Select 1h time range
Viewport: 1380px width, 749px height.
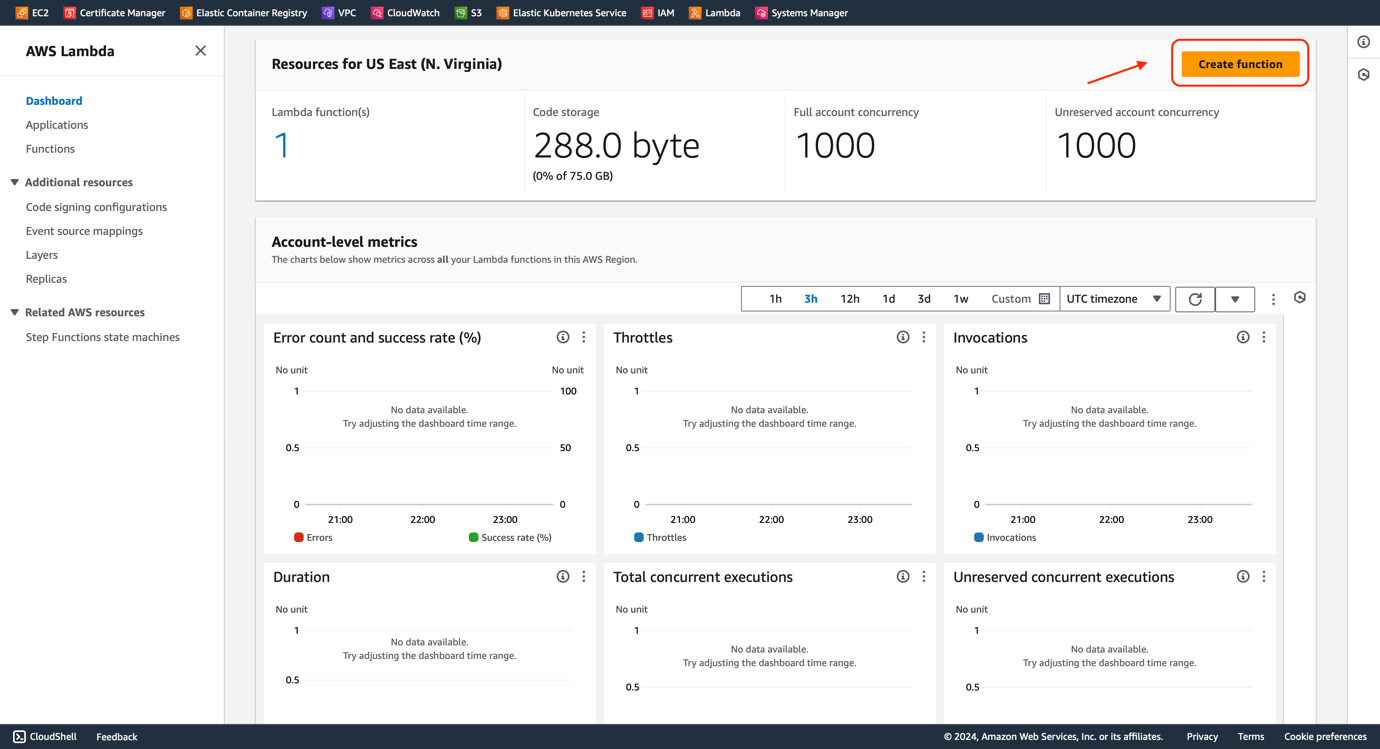tap(775, 299)
